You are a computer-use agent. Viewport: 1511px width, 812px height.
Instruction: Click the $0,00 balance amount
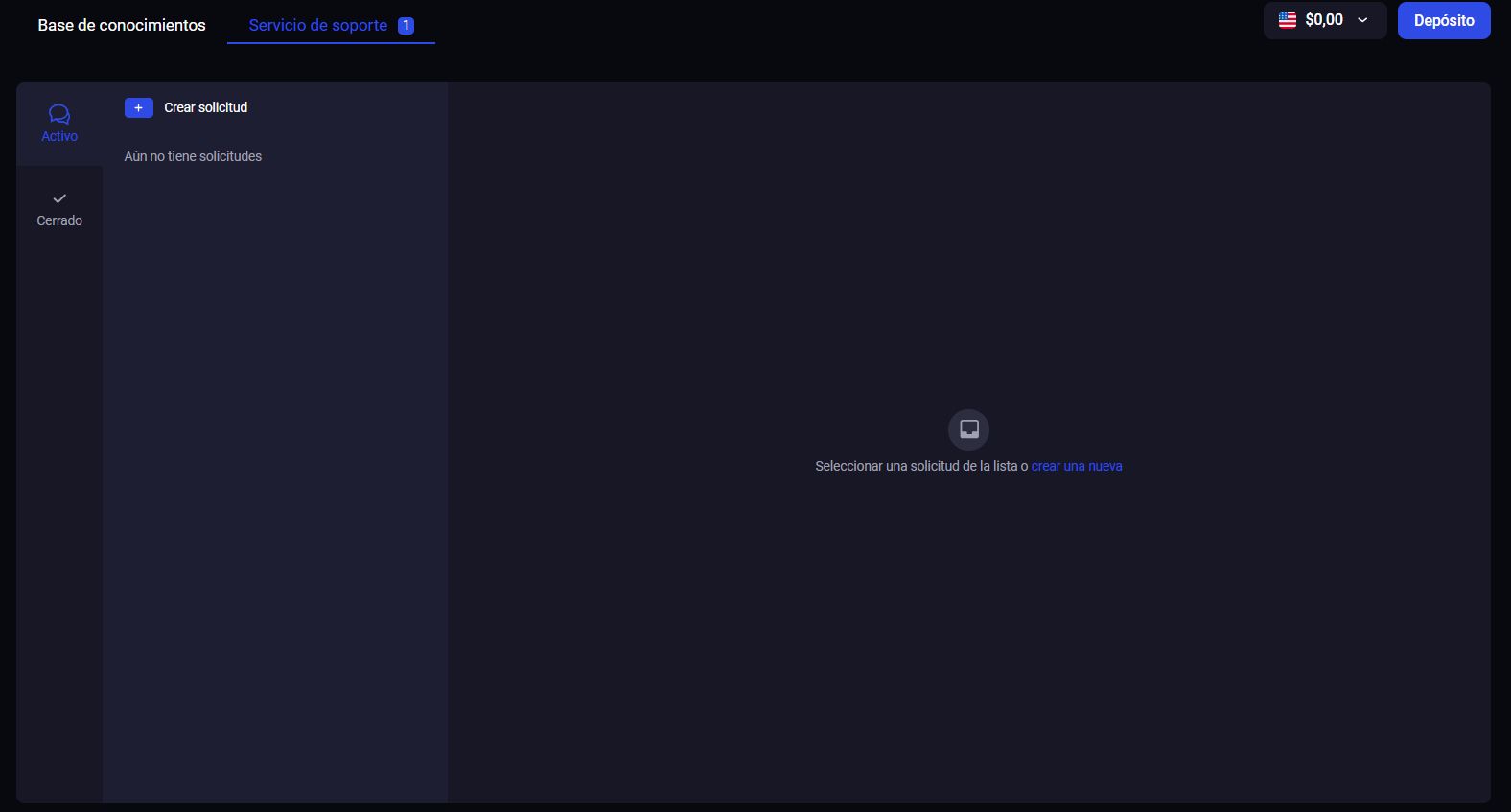1324,20
